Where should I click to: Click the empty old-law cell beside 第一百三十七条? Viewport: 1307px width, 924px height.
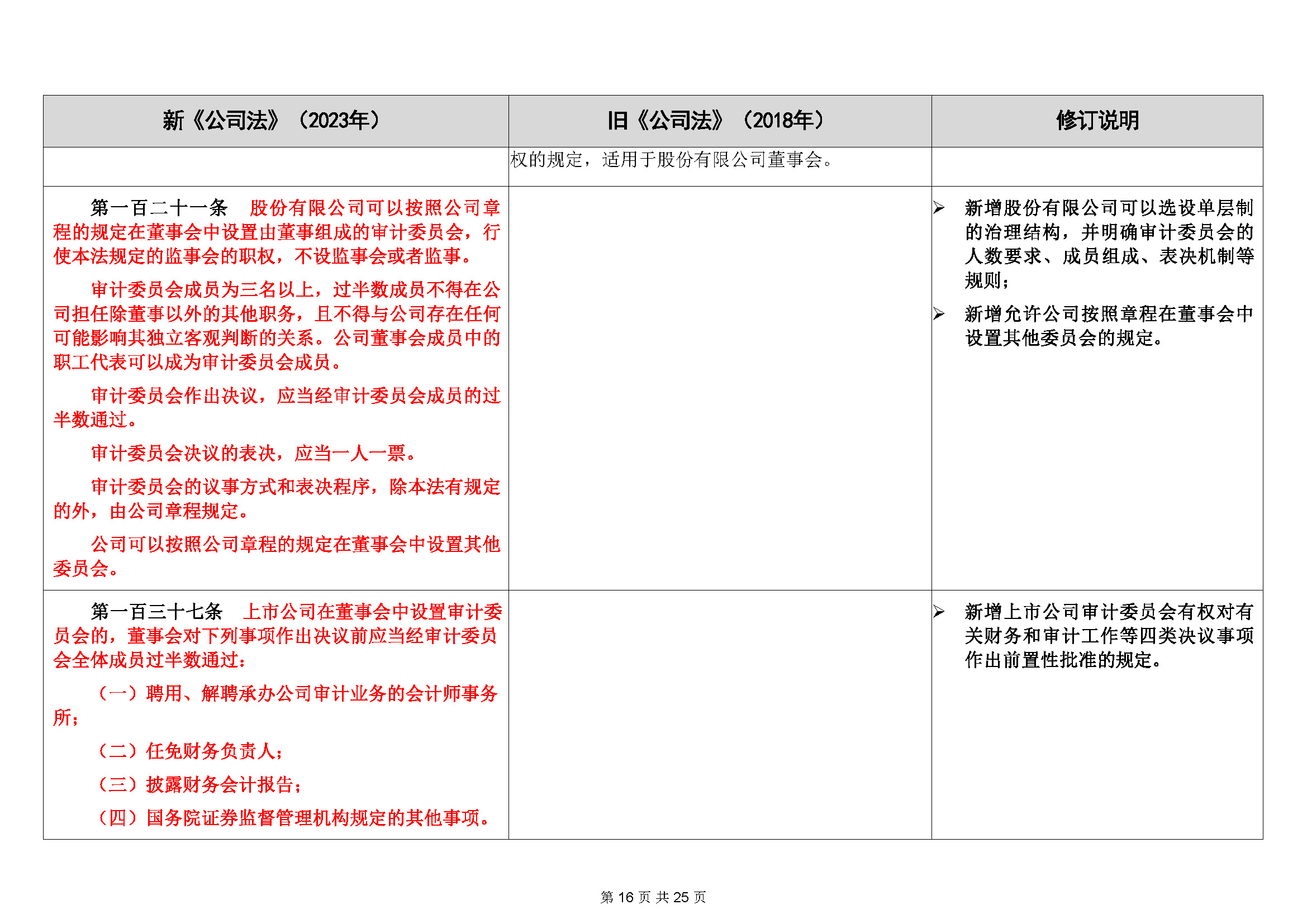[x=720, y=715]
